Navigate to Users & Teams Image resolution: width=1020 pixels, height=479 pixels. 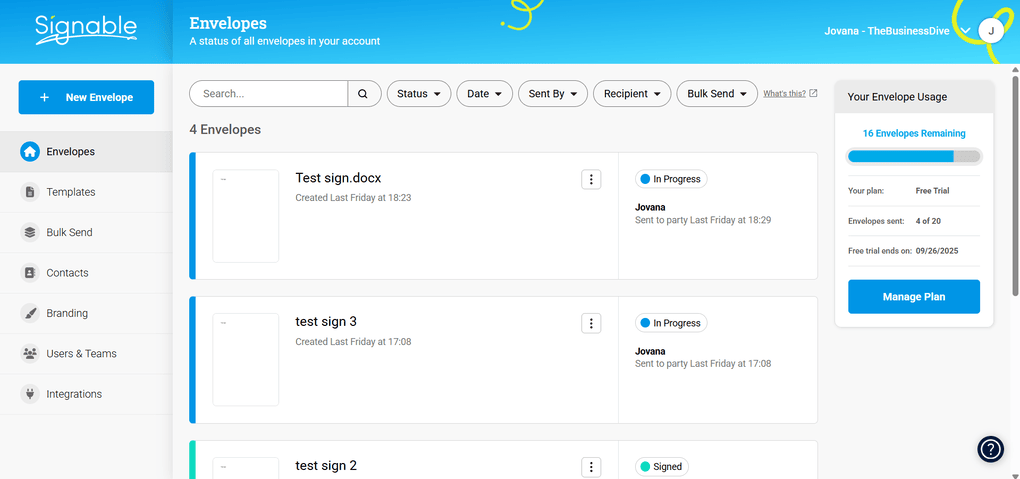pyautogui.click(x=81, y=354)
